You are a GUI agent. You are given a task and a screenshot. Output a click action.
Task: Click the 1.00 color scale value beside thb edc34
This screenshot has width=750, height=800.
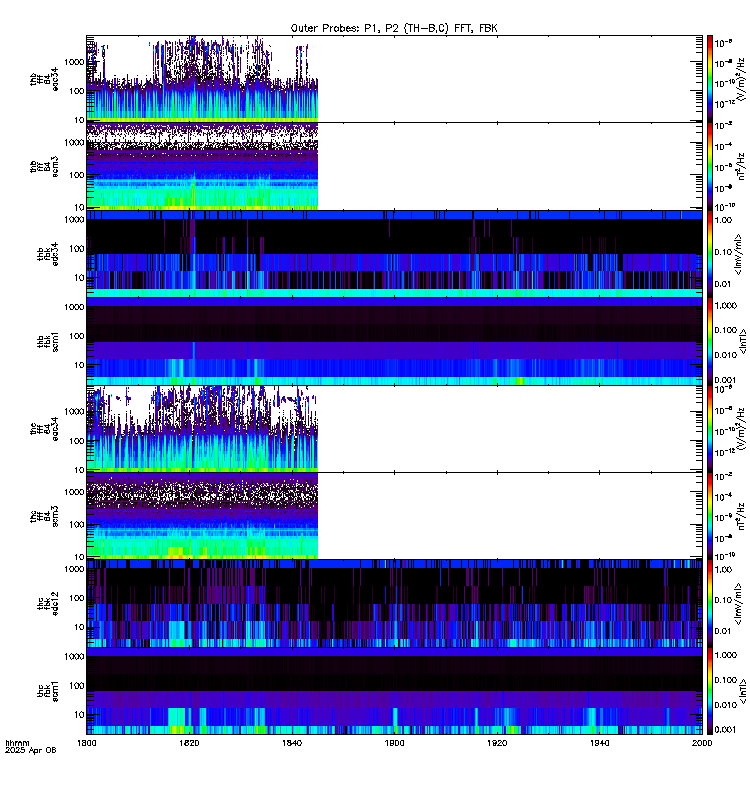[723, 220]
